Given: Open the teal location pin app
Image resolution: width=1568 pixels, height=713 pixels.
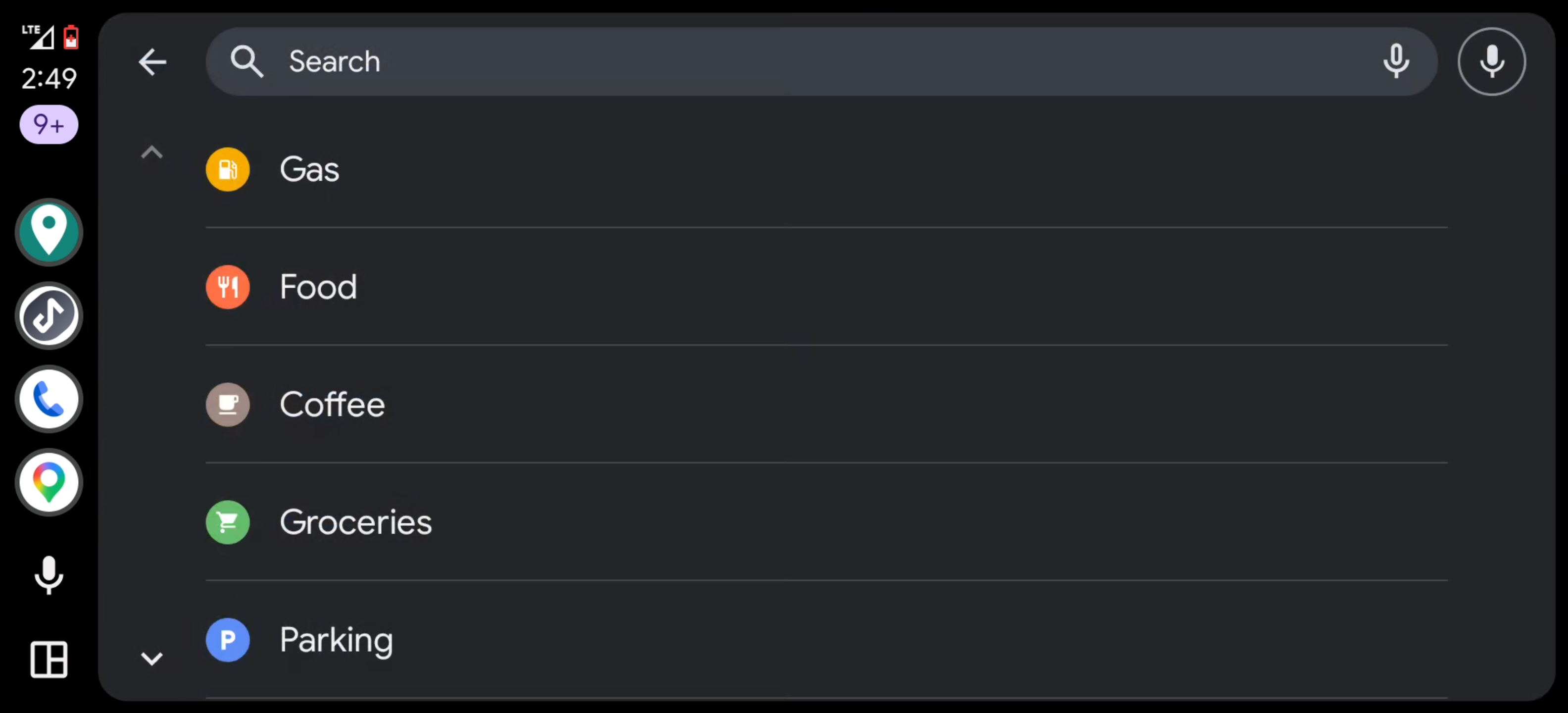Looking at the screenshot, I should (x=49, y=232).
